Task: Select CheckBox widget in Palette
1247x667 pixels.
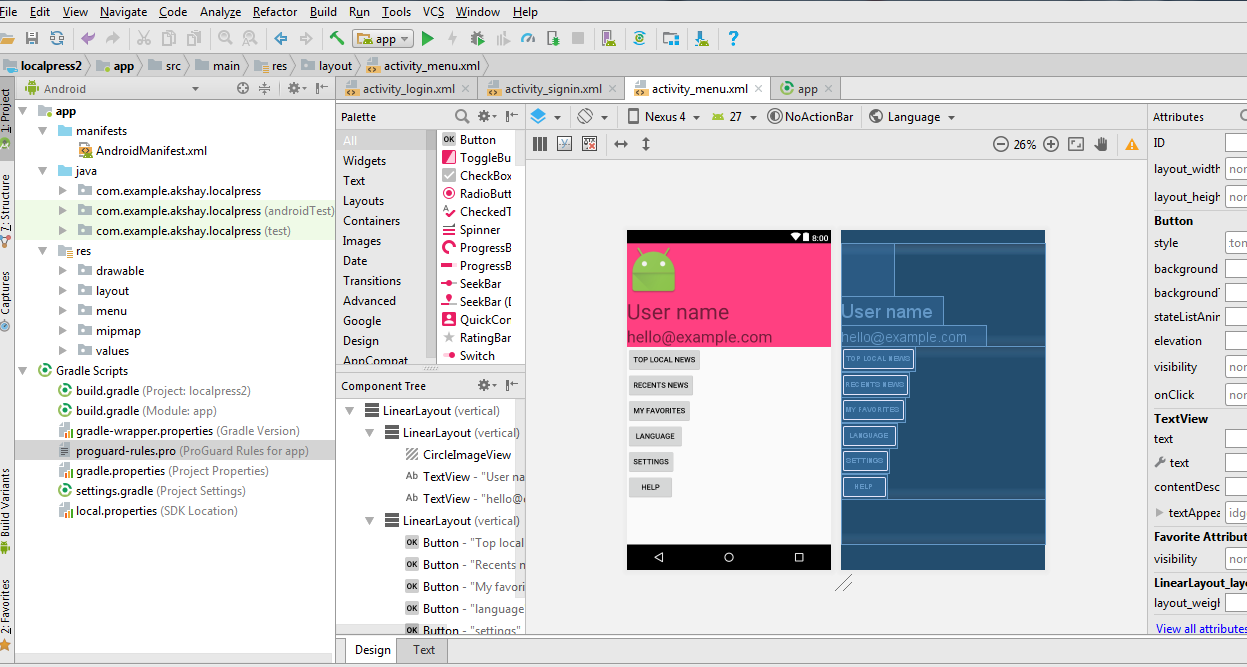Action: click(x=477, y=176)
